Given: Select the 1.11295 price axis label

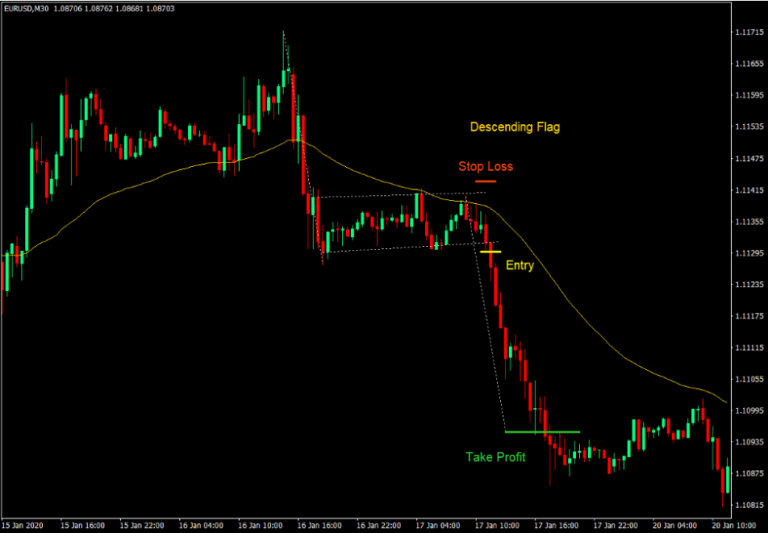Looking at the screenshot, I should [x=743, y=254].
